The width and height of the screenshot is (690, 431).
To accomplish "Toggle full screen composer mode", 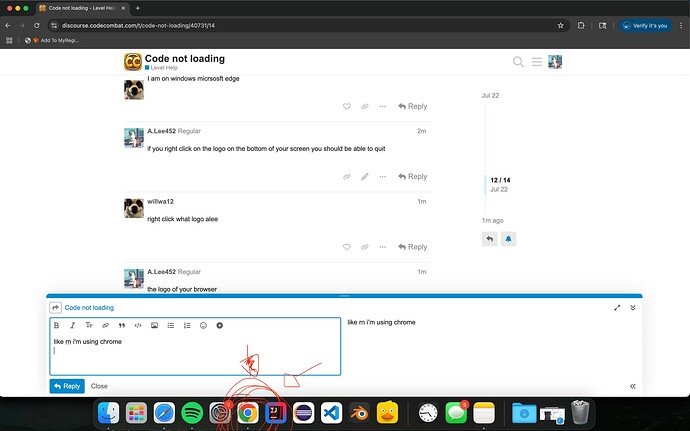I will (617, 308).
